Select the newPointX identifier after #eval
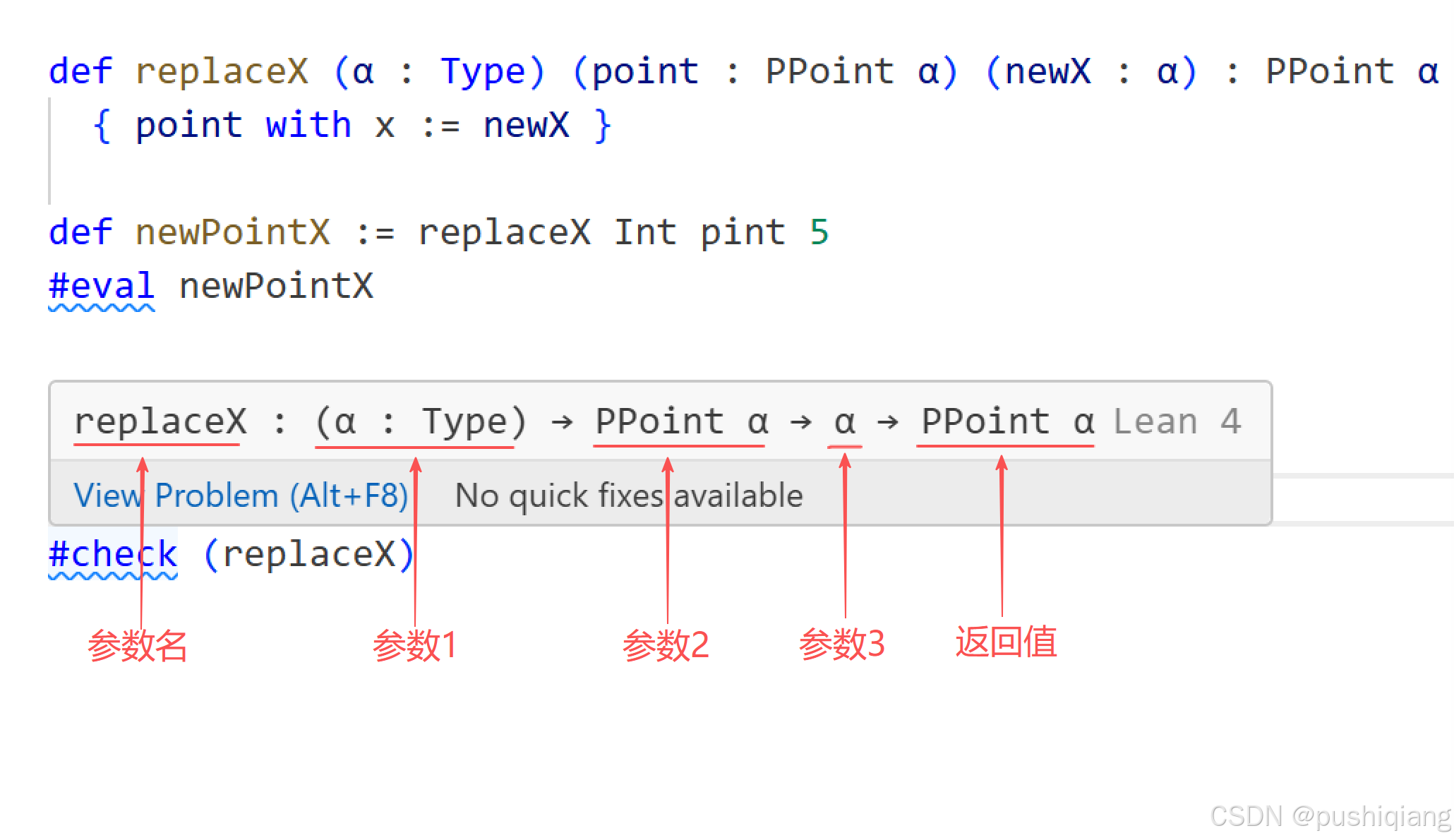 [x=277, y=285]
